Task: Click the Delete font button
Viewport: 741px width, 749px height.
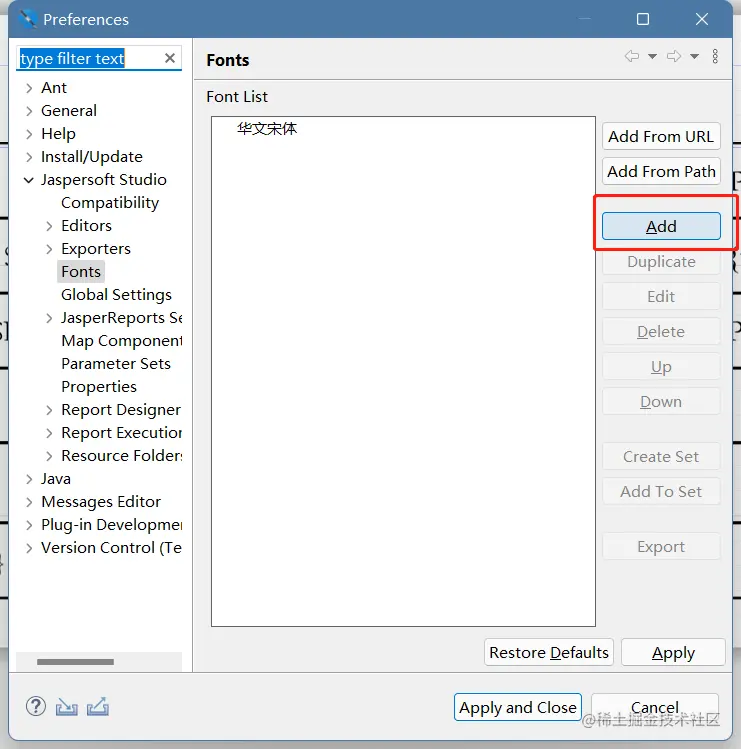Action: 661,332
